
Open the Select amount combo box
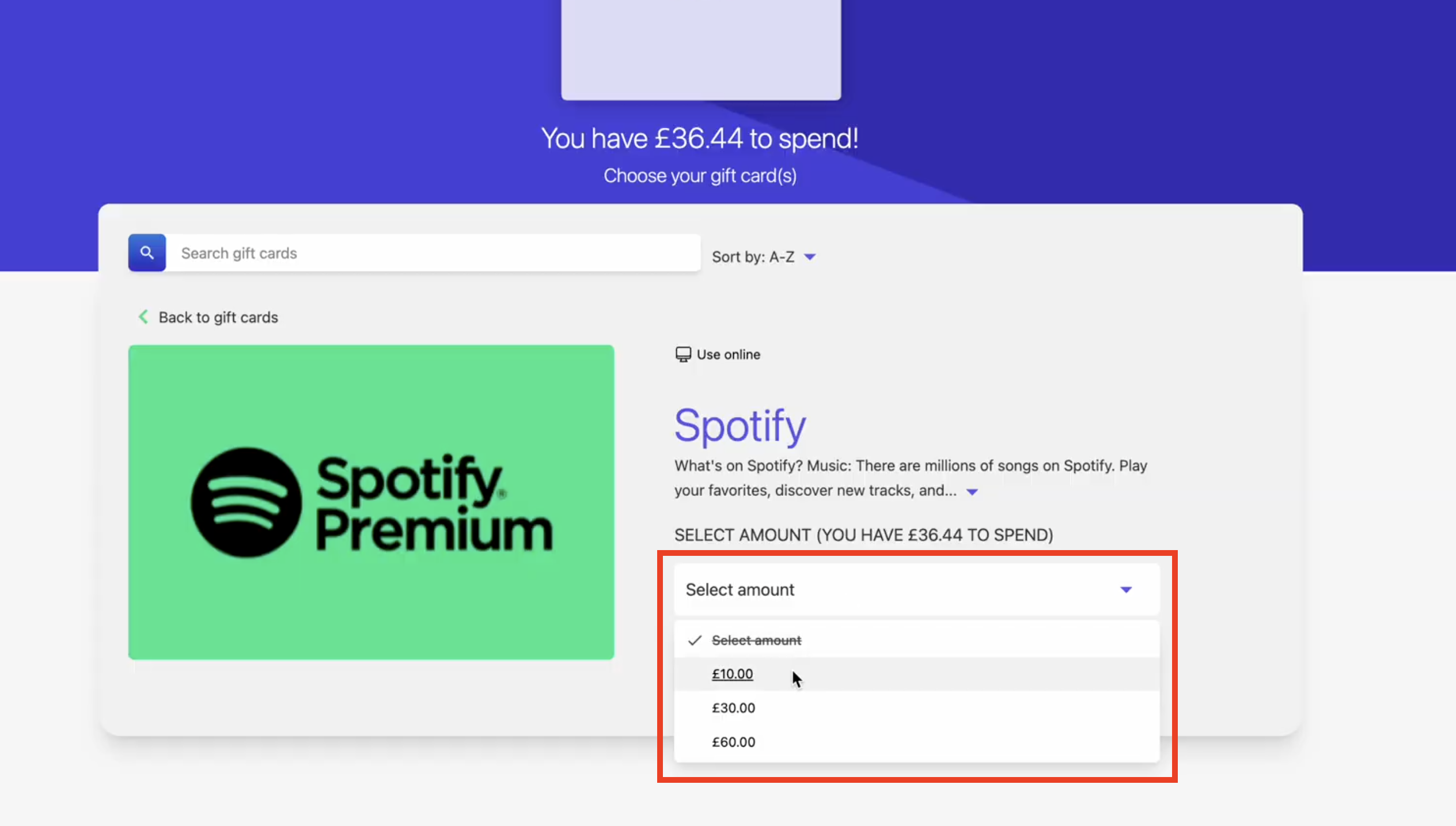(x=916, y=589)
